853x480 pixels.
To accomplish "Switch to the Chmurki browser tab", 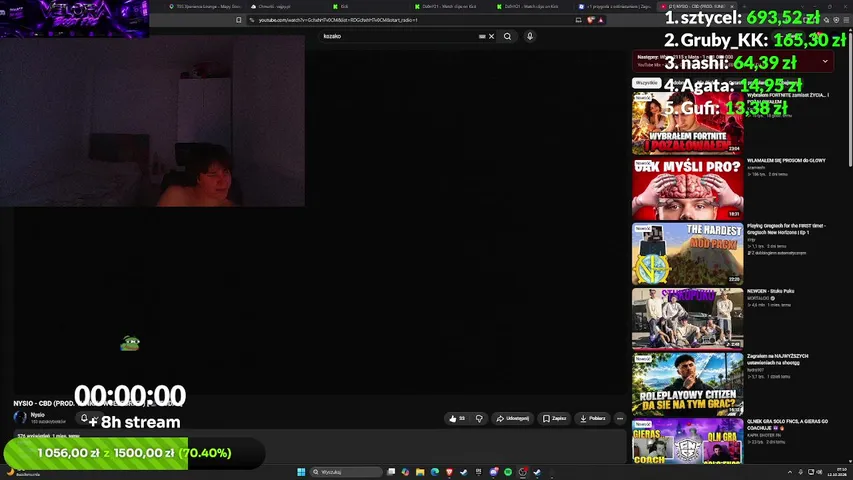I will 287,7.
